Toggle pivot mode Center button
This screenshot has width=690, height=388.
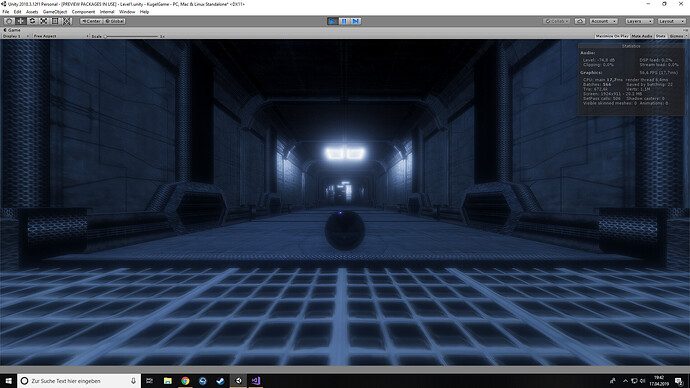click(x=91, y=21)
